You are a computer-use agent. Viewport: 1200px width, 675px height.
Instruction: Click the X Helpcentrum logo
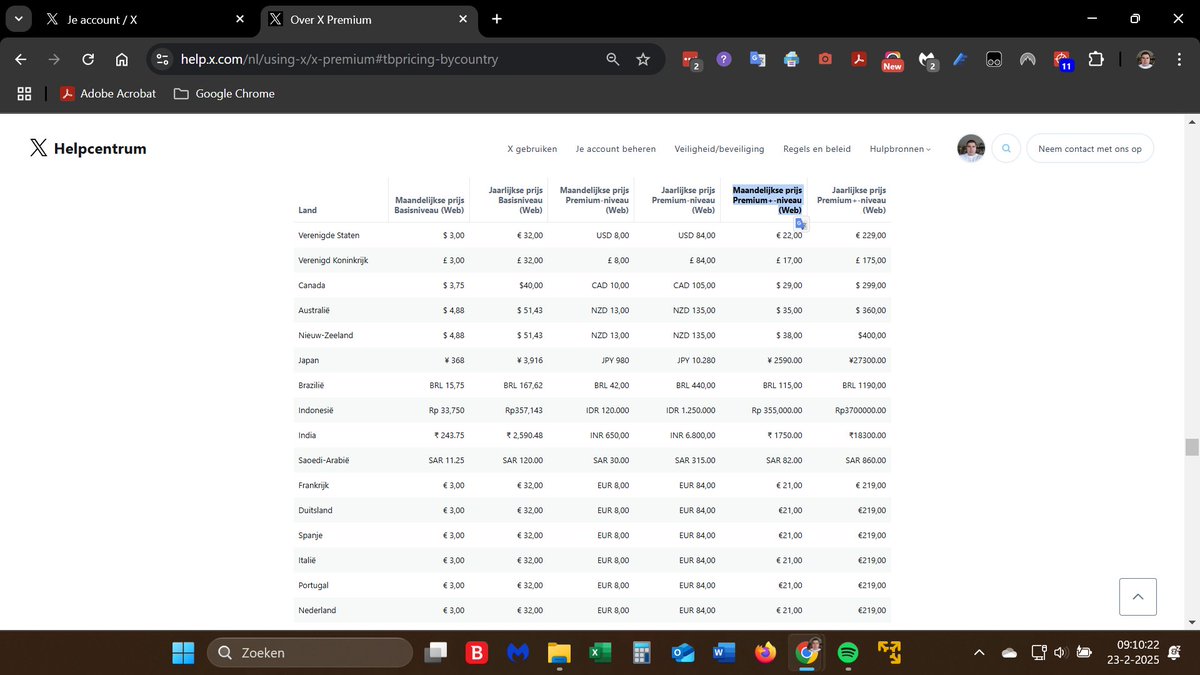point(88,148)
